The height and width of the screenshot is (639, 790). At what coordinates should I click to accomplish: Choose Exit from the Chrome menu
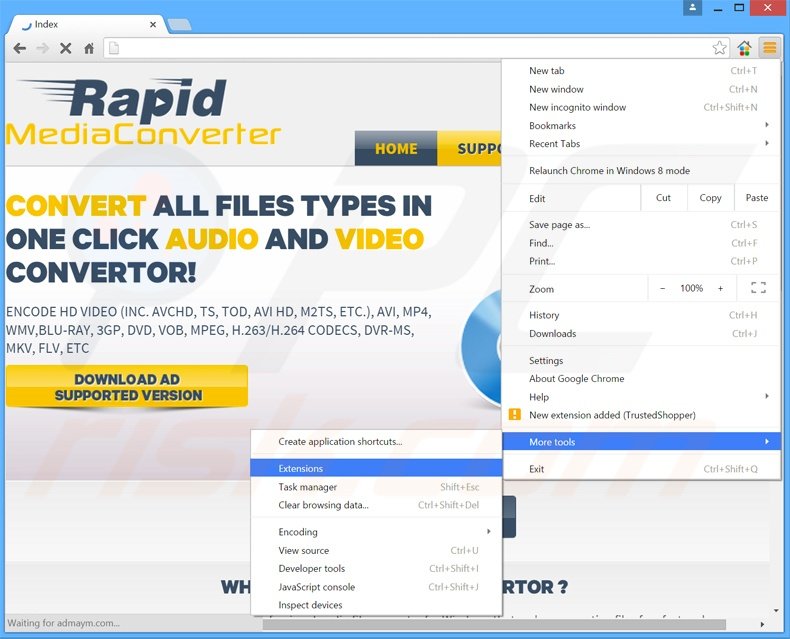[641, 469]
